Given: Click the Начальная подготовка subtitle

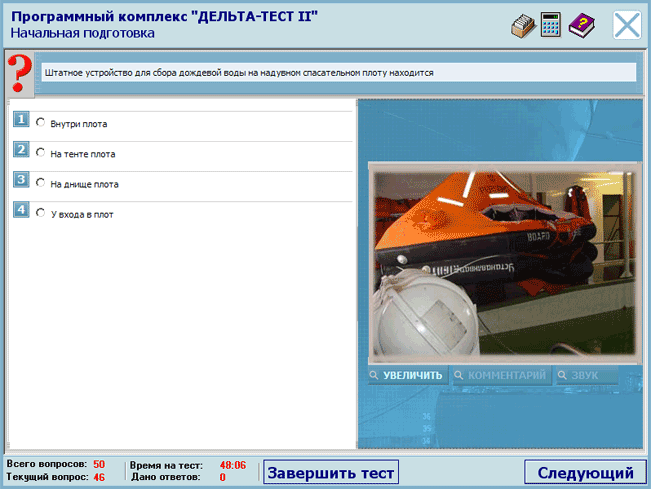Looking at the screenshot, I should [x=83, y=33].
